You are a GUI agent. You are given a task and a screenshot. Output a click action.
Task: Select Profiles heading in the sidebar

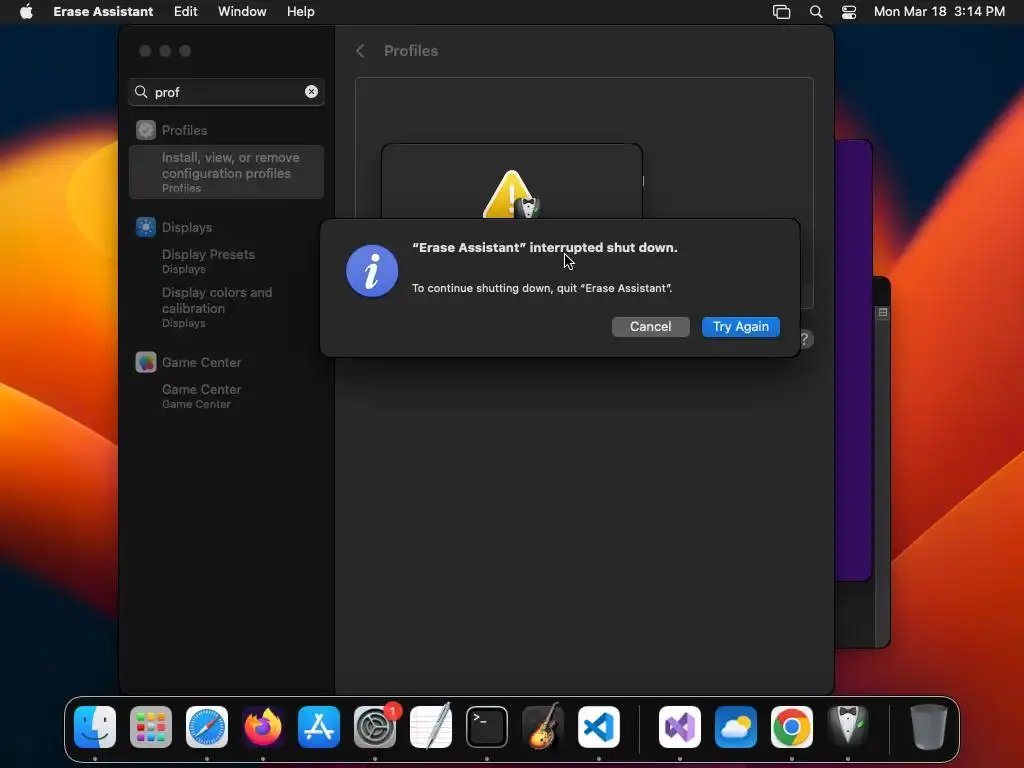click(184, 130)
